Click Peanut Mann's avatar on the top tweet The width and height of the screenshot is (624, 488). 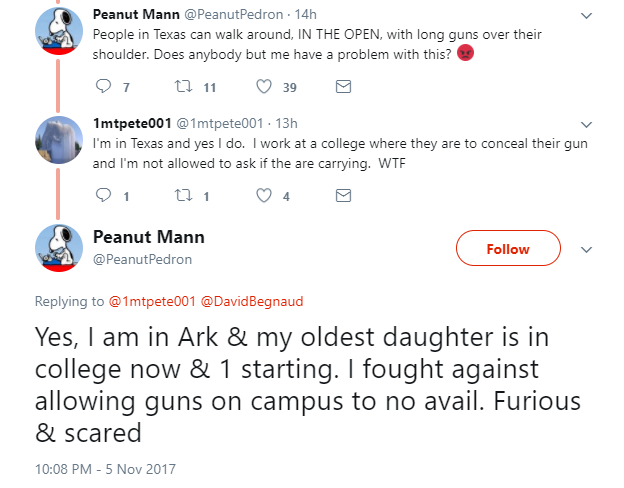pos(59,34)
